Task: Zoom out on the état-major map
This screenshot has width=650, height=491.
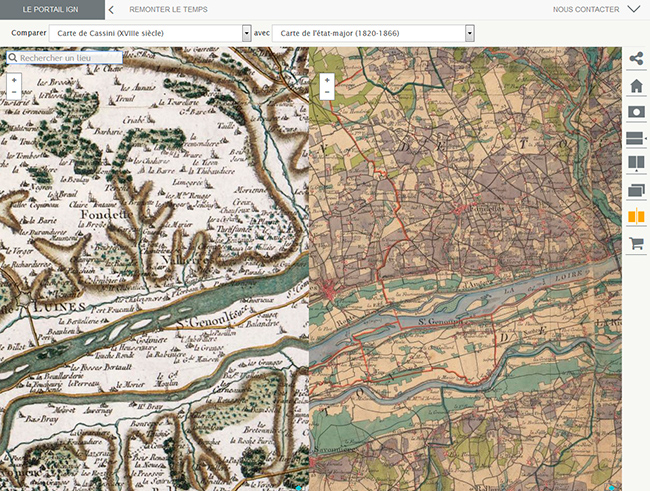Action: pos(327,92)
